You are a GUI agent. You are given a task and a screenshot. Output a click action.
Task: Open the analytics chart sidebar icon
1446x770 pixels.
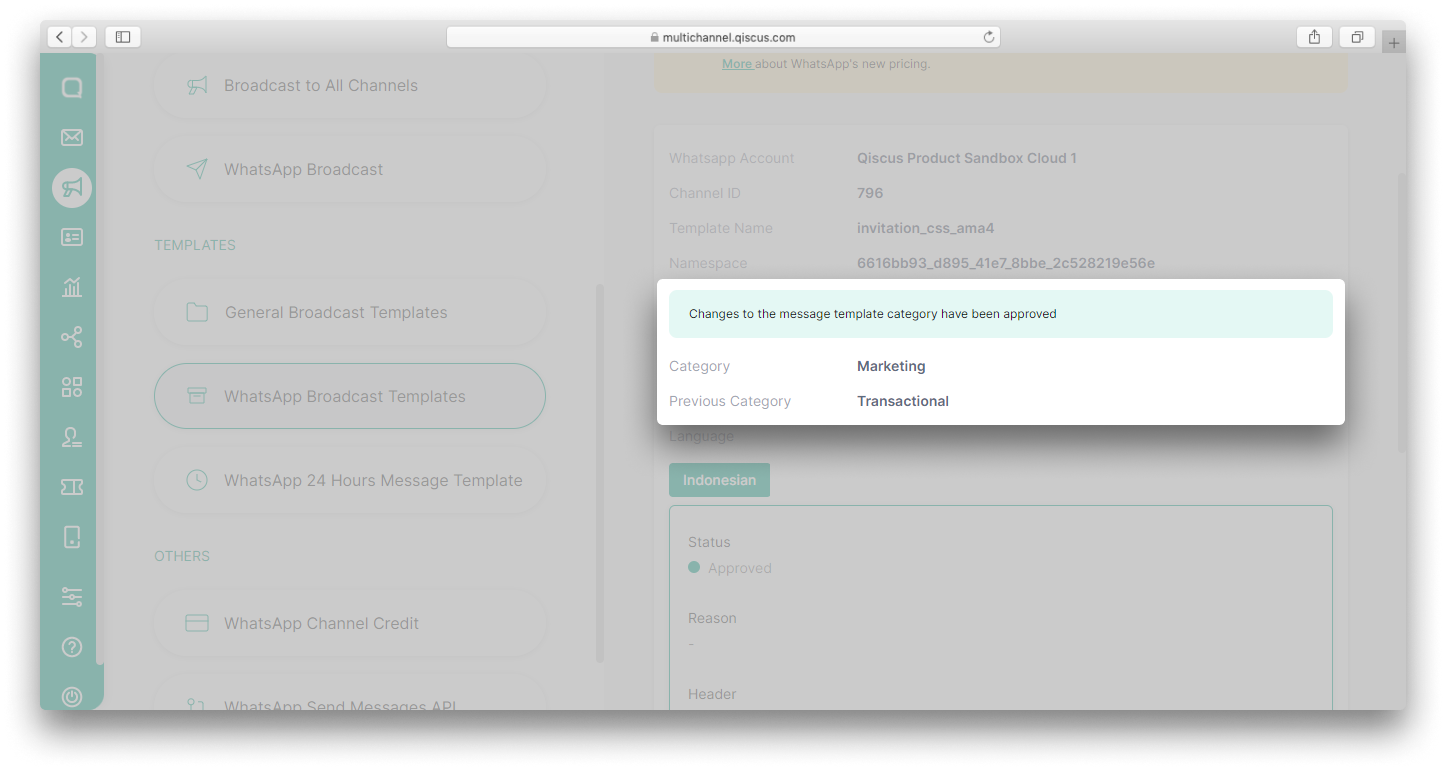click(72, 287)
